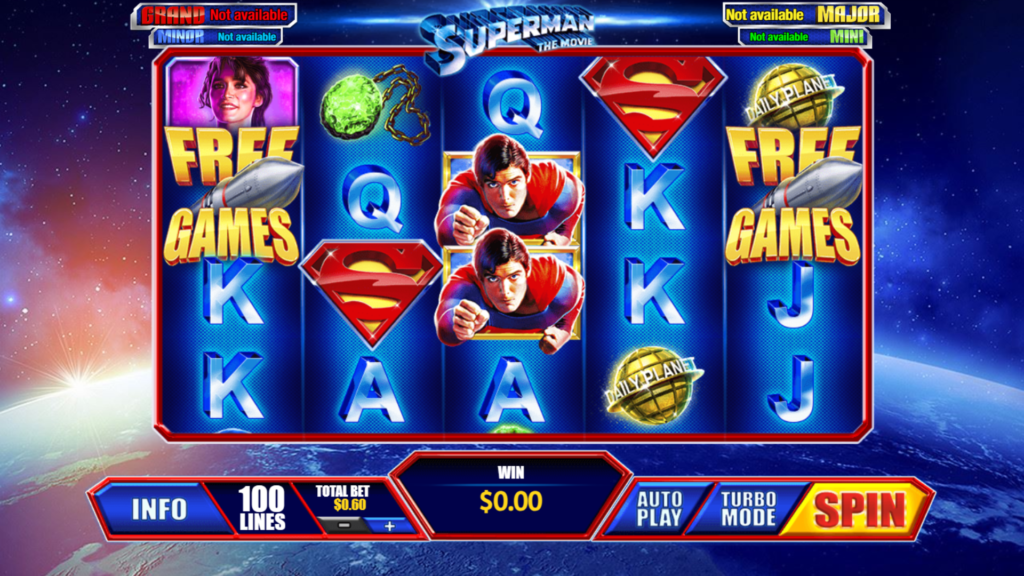Select the right reel Free Games rocket symbol
Viewport: 1024px width, 576px height.
click(x=794, y=195)
